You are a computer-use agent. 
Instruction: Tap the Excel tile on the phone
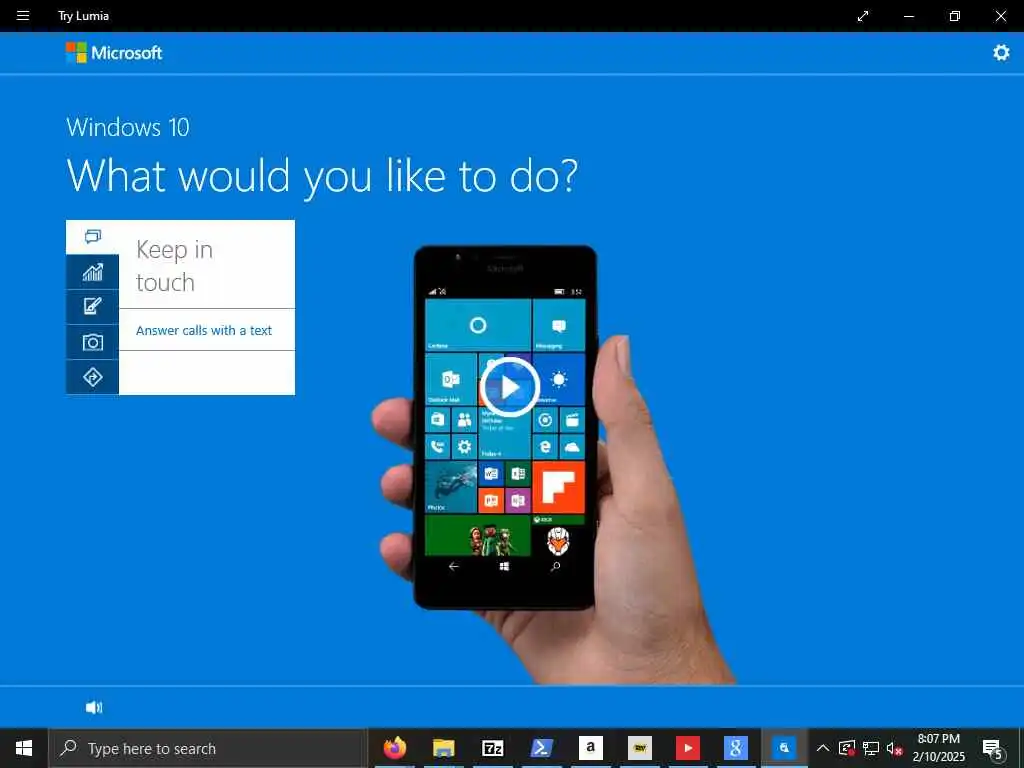tap(518, 474)
